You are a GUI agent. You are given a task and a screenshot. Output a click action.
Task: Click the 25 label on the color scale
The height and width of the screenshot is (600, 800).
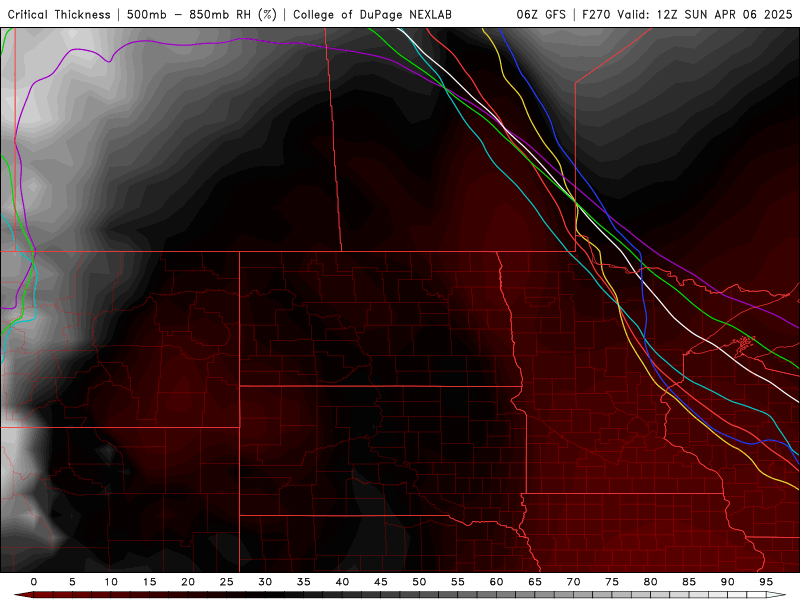(227, 582)
